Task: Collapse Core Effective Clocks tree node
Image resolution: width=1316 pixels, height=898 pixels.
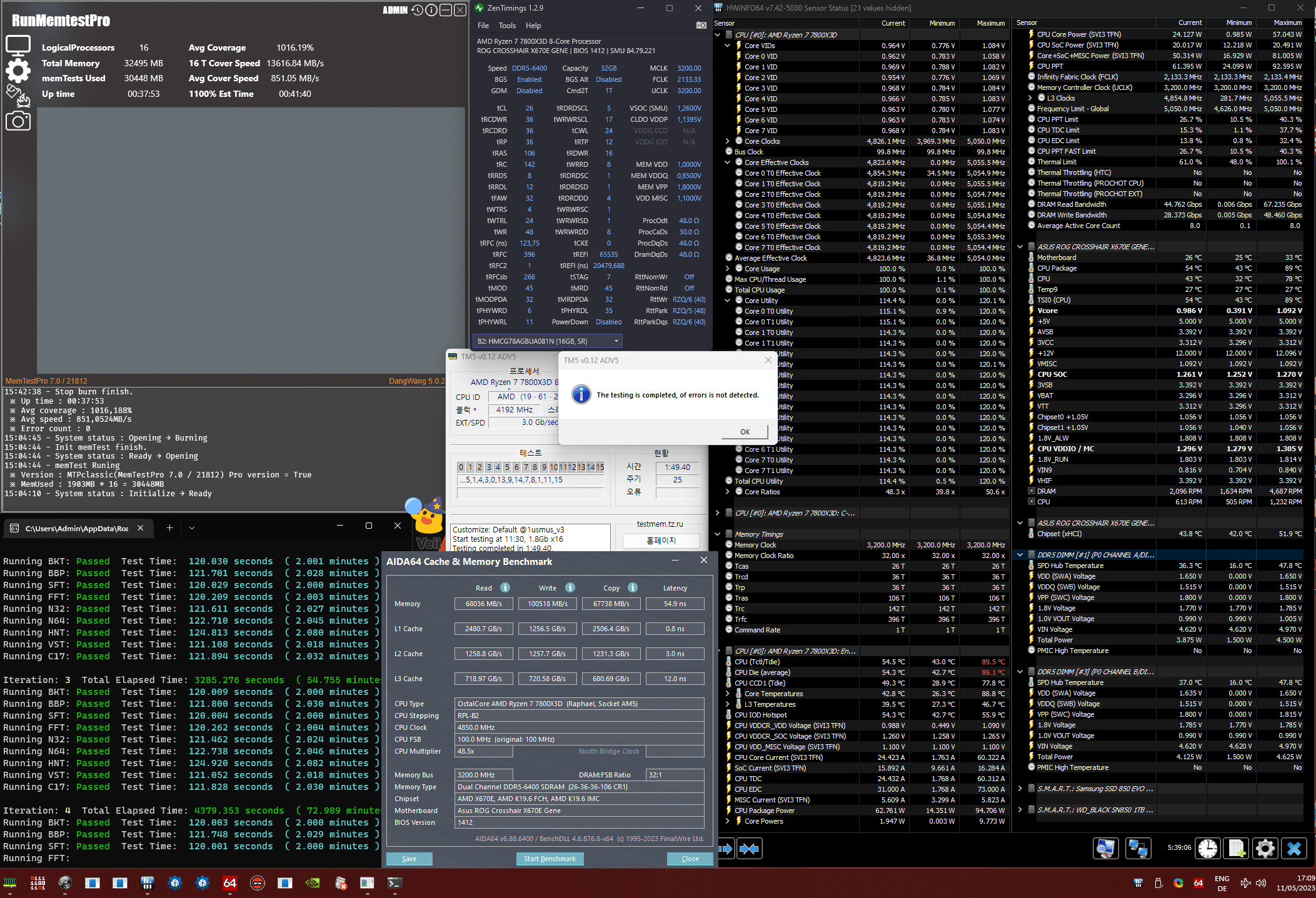Action: tap(728, 162)
